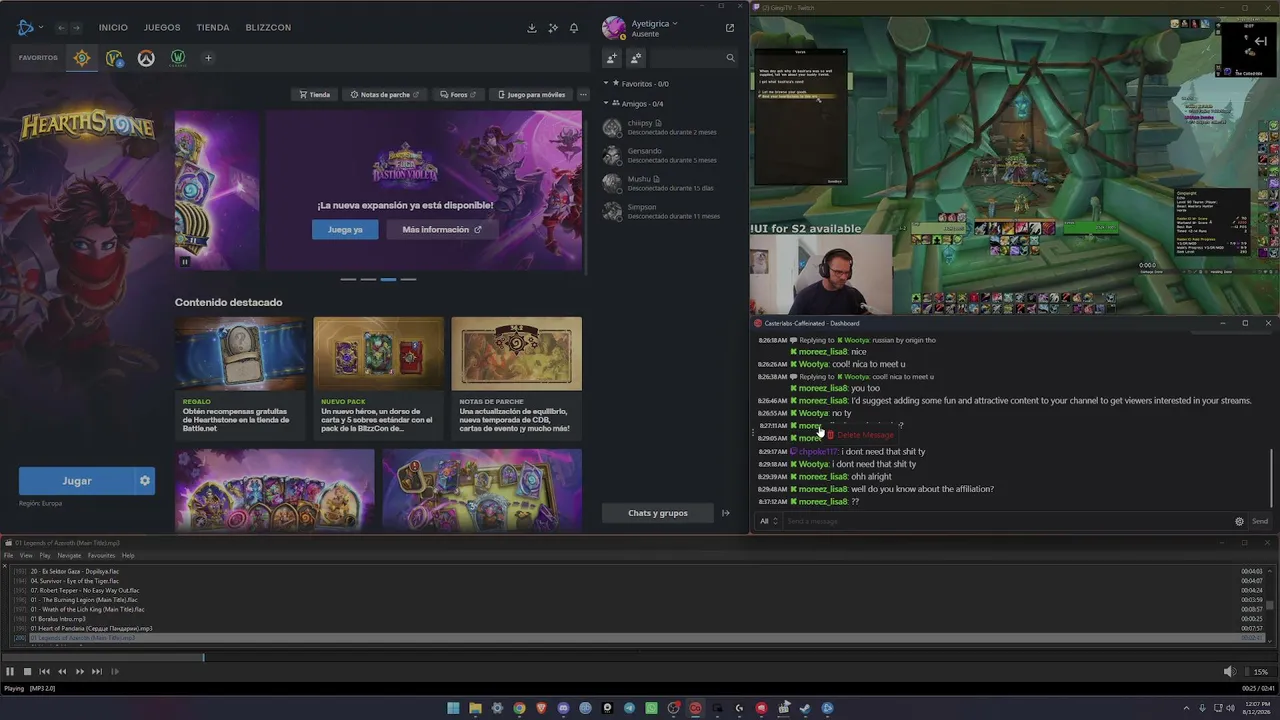Collapse the Favoritos - 0/0 group
The image size is (1280, 720).
(606, 84)
